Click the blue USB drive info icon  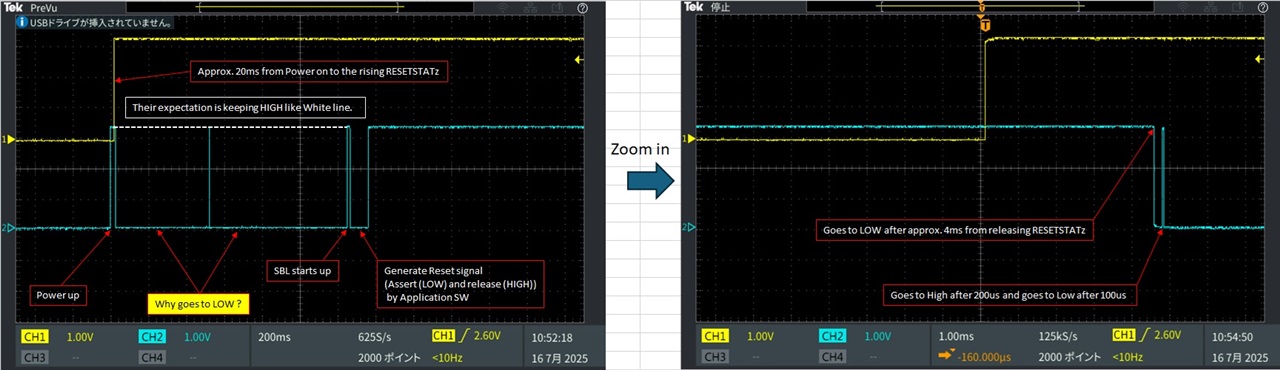pos(21,20)
